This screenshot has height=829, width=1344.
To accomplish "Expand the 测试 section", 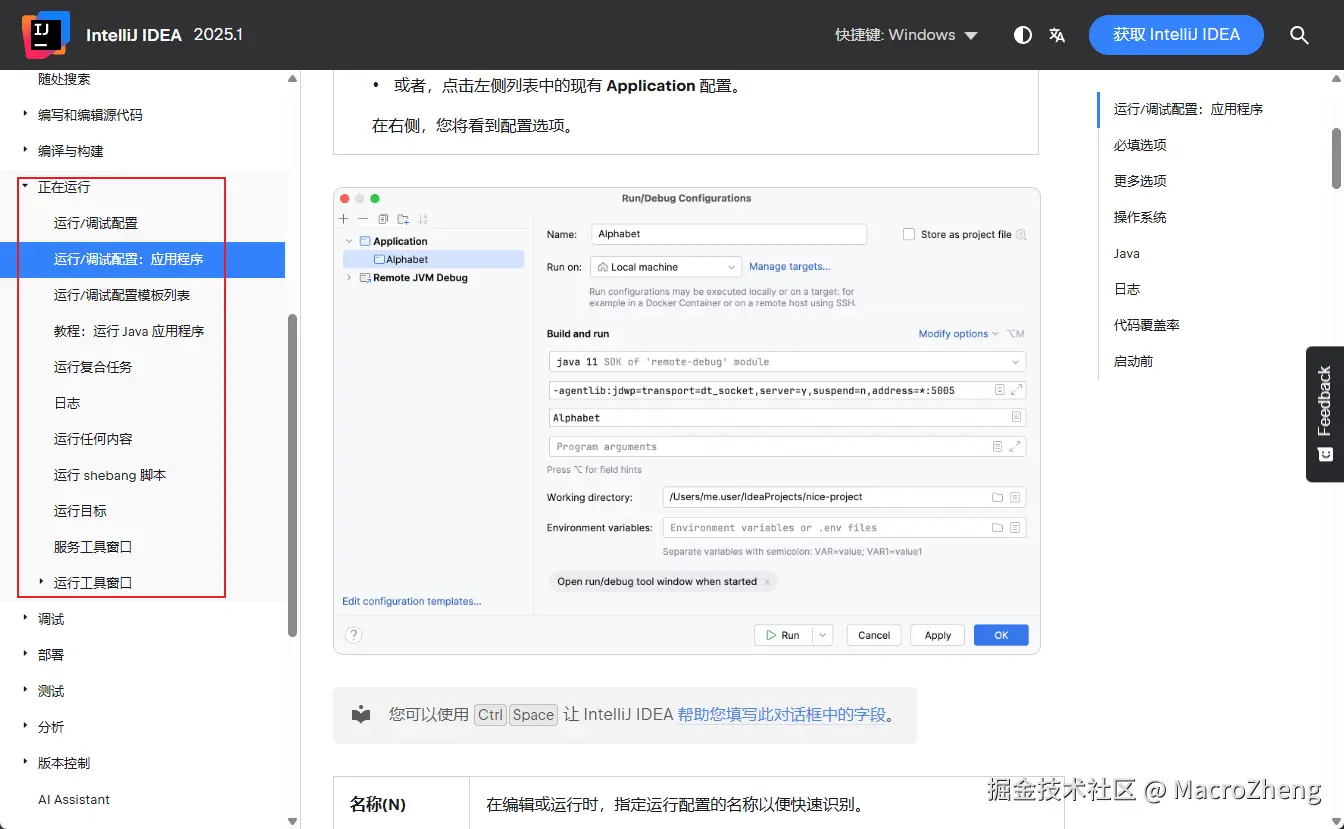I will (25, 690).
